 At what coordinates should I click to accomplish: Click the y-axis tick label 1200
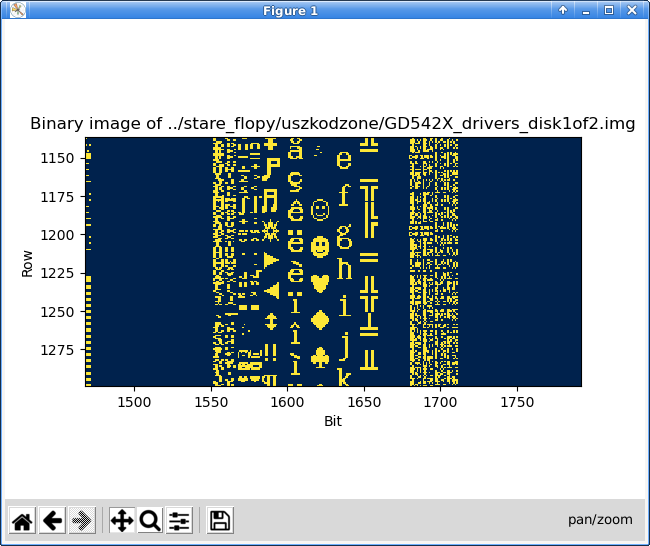click(57, 235)
